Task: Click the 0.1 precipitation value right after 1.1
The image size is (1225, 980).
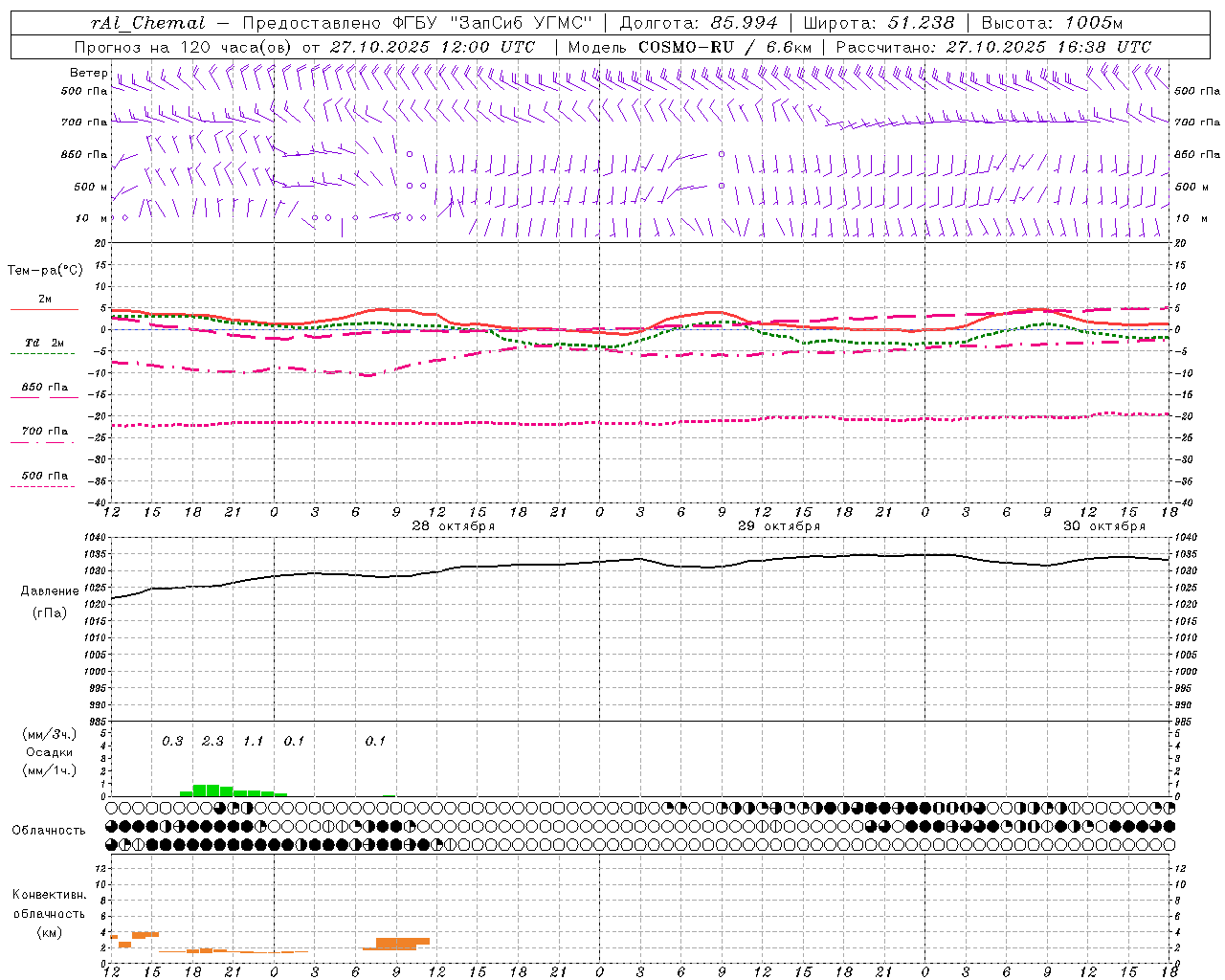Action: [294, 741]
